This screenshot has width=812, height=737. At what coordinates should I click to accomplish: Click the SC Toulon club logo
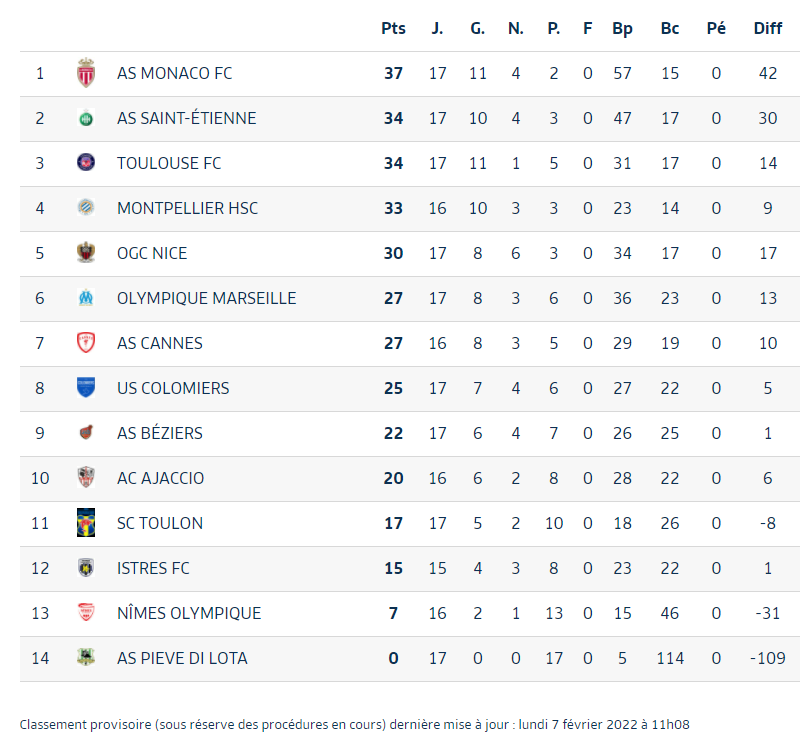[86, 523]
